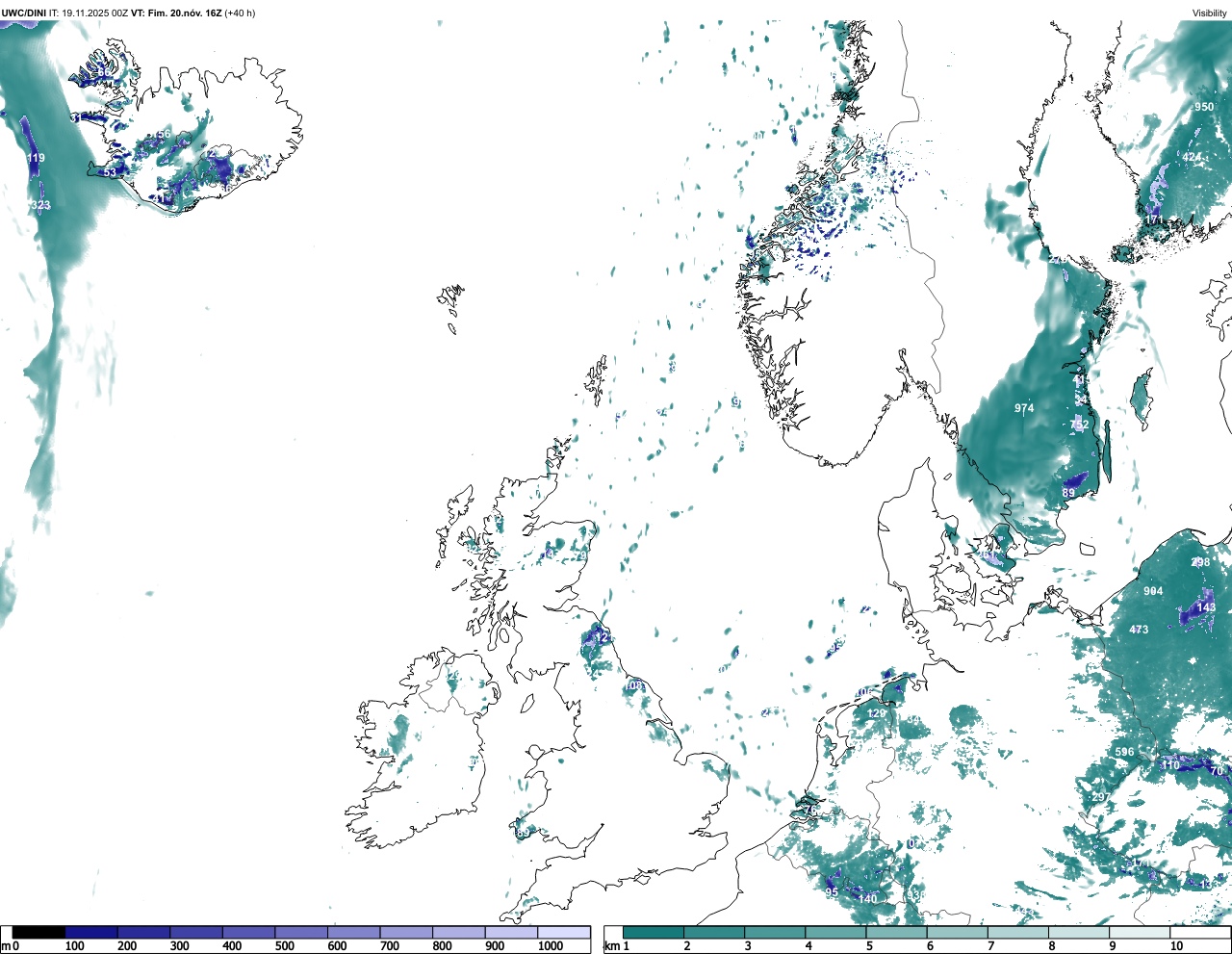The image size is (1232, 954).
Task: Click the 119 visibility value west of Iceland
Action: tap(36, 158)
